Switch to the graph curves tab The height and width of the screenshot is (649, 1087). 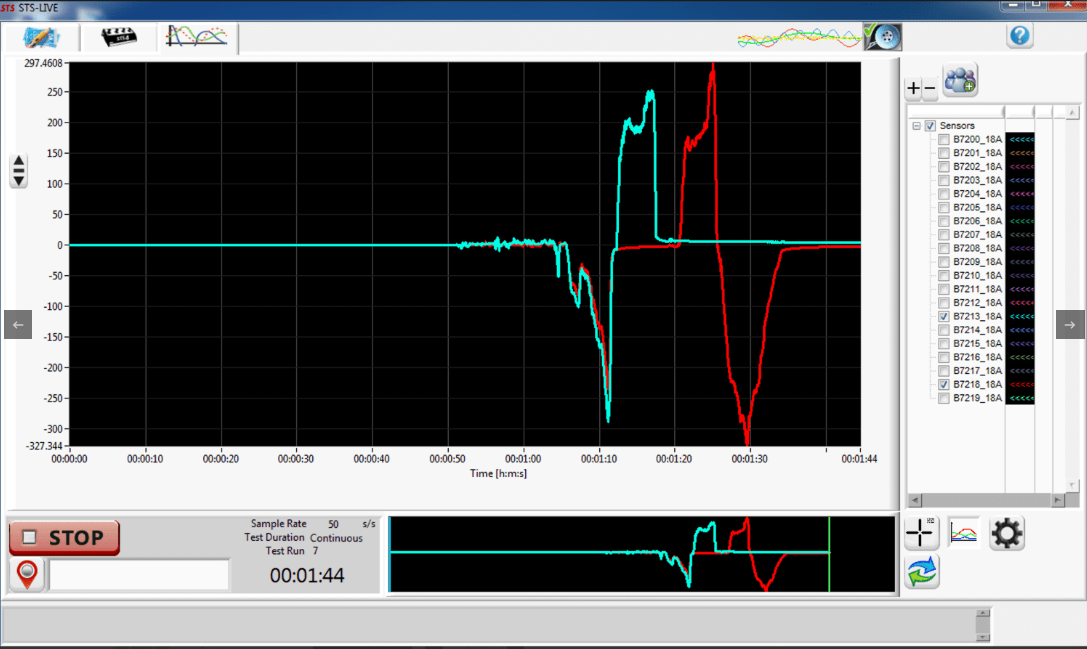click(196, 37)
